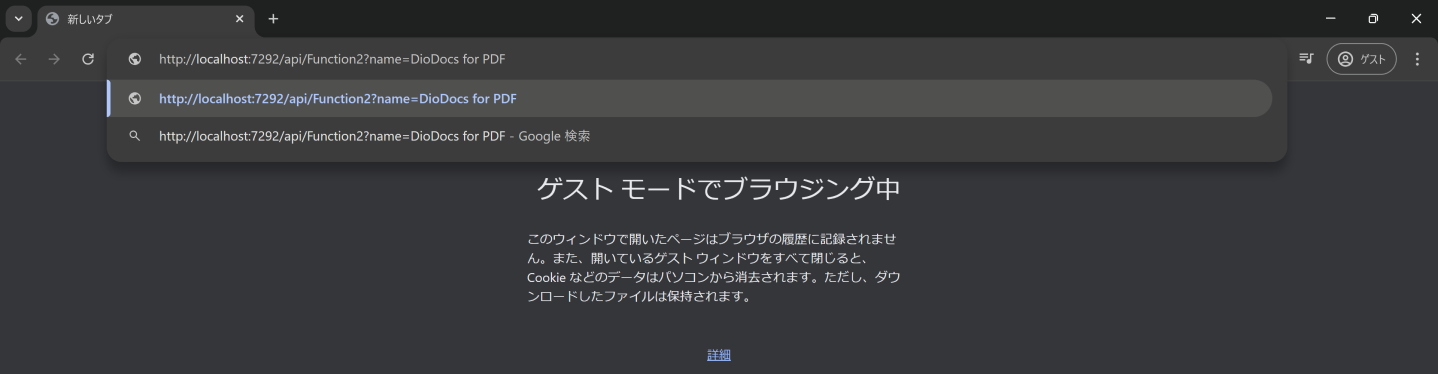1438x374 pixels.
Task: Open the ゲスト profile button
Action: coord(1361,59)
